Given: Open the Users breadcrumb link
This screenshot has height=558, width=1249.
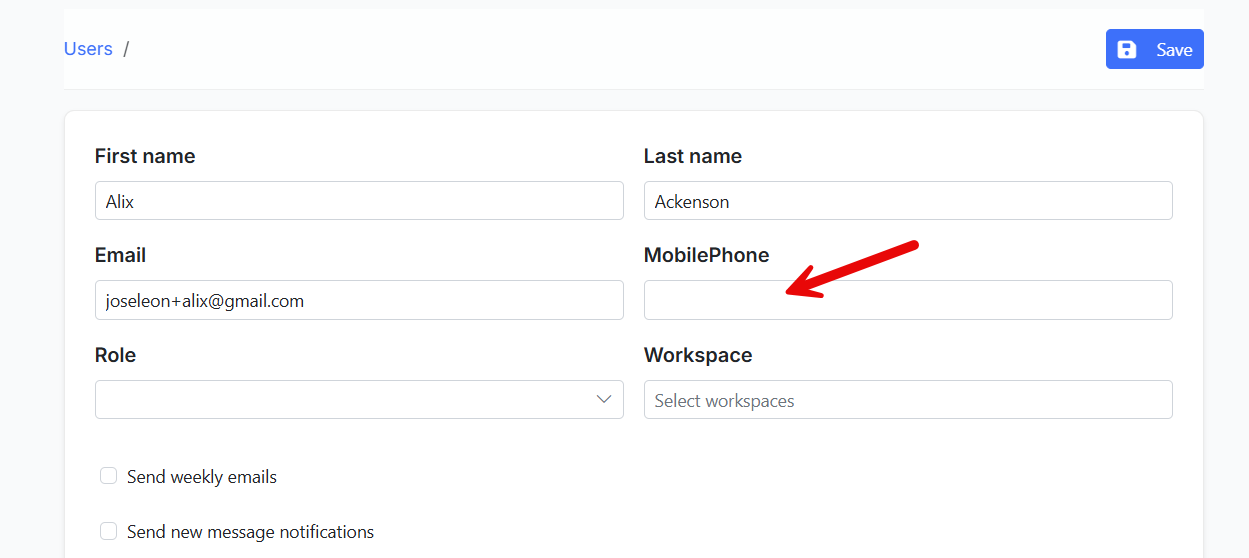Looking at the screenshot, I should (x=88, y=48).
